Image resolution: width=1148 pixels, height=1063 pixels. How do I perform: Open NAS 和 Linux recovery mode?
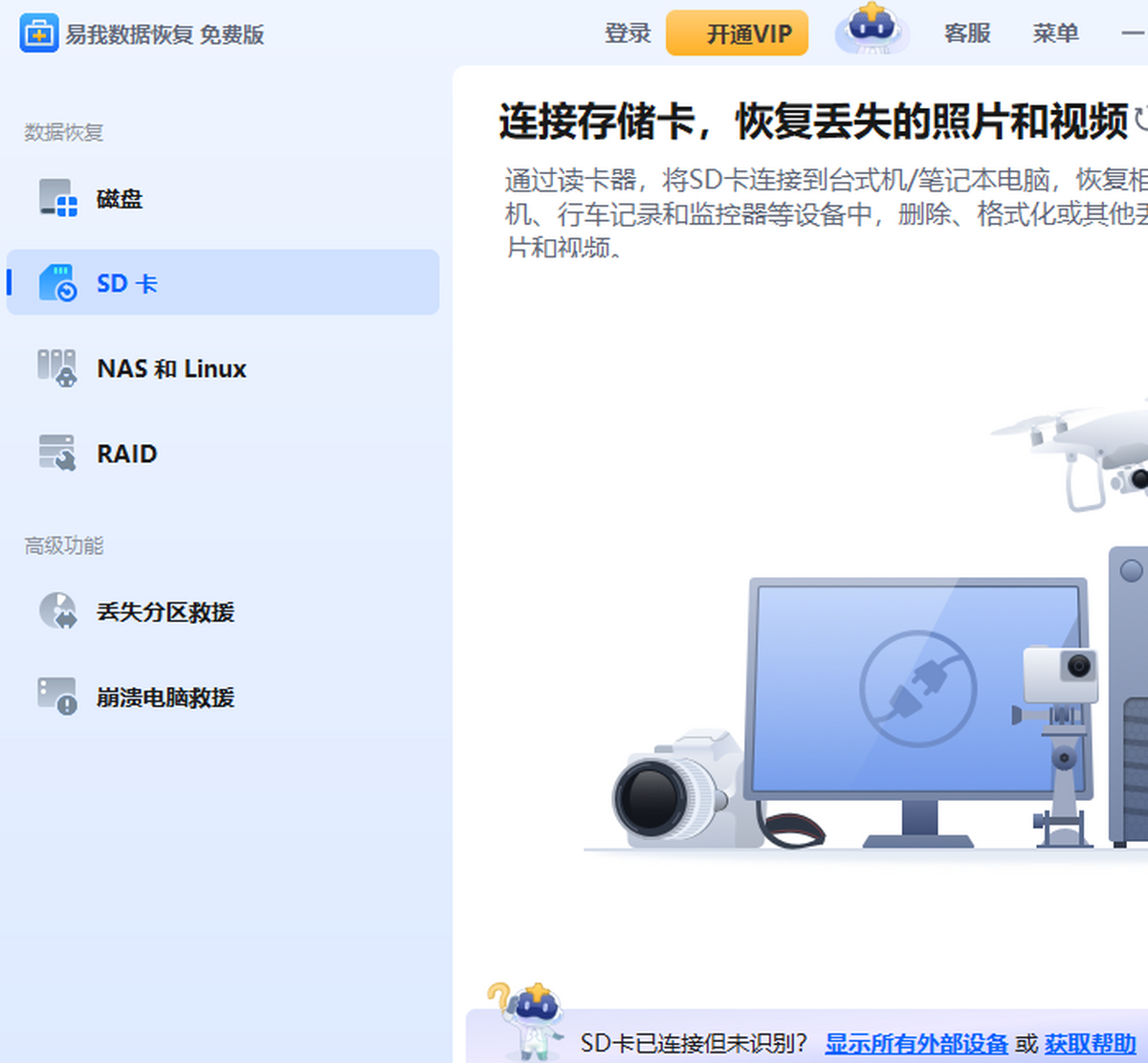click(55, 367)
